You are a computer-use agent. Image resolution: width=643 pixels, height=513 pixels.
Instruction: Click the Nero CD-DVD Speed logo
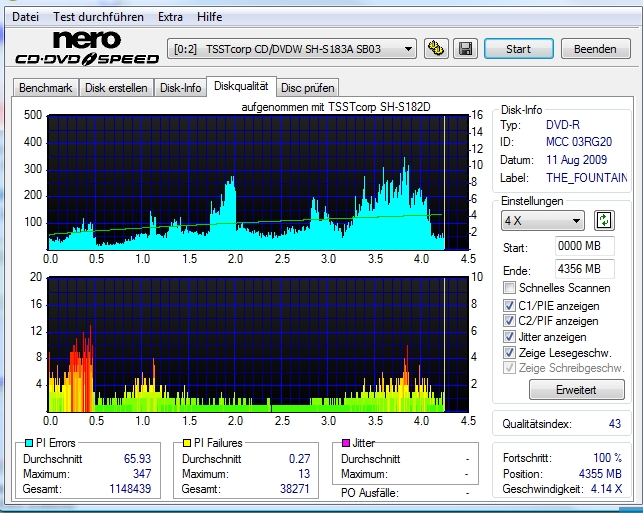[84, 49]
